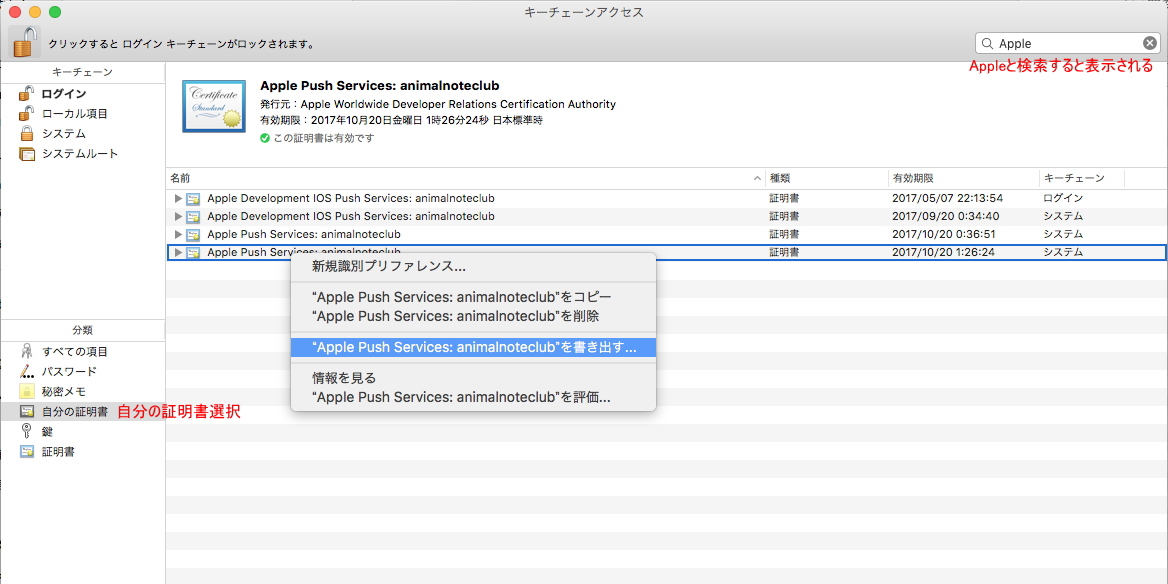Select the ログイン keychain padlock icon in sidebar
Viewport: 1168px width, 584px height.
26,94
